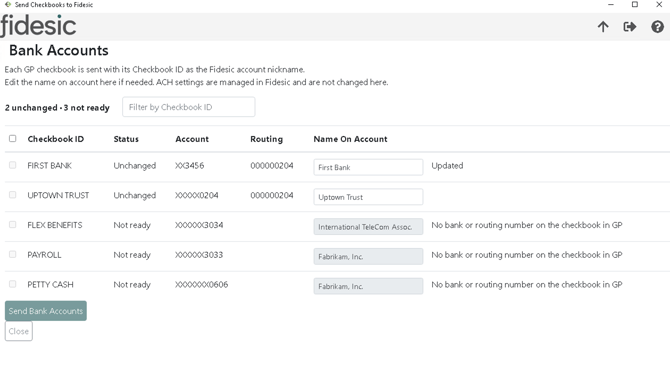Viewport: 670px width, 373px height.
Task: Click routing number 000000204 for FIRST BANK
Action: click(272, 165)
